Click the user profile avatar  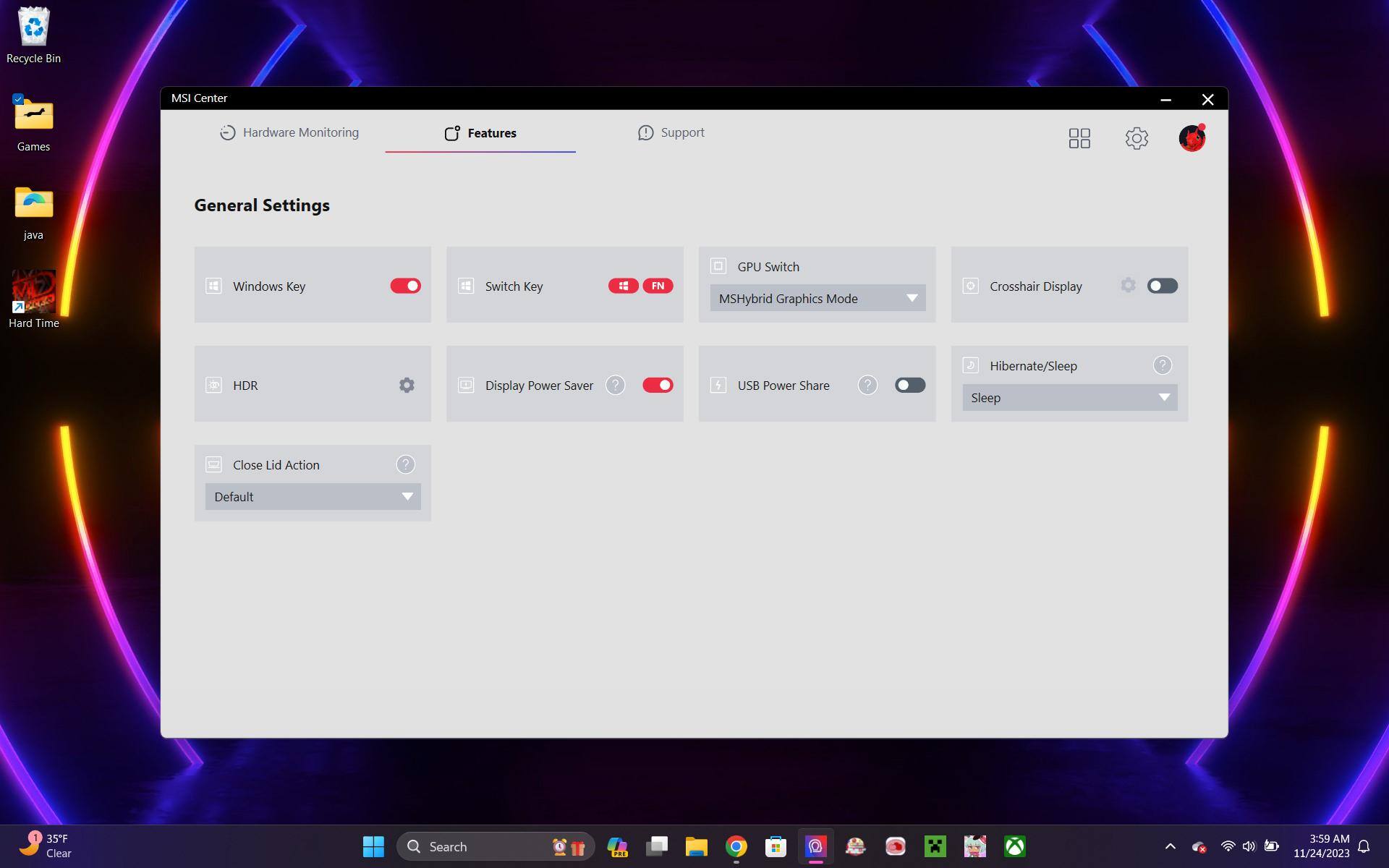tap(1192, 138)
